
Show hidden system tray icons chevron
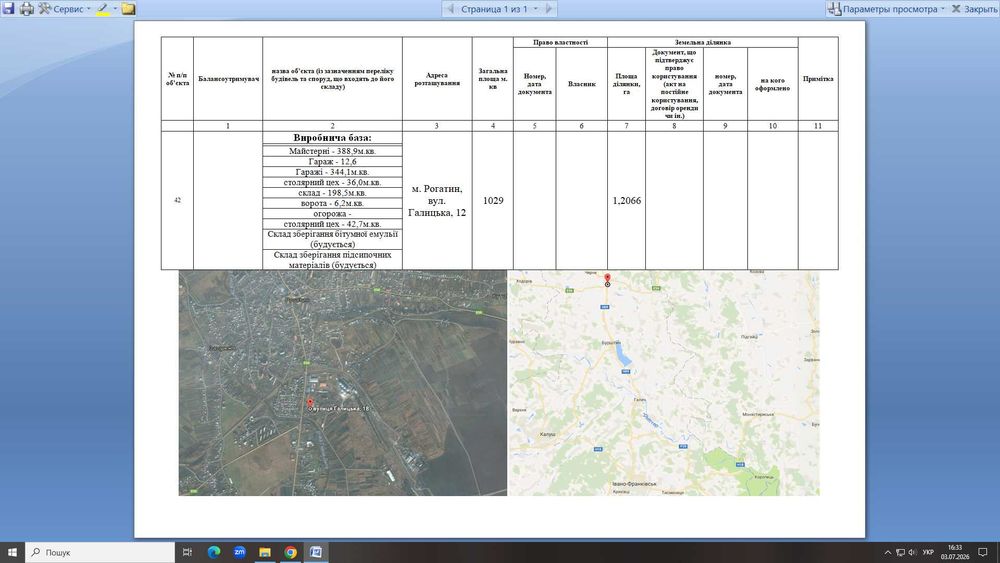(x=887, y=553)
